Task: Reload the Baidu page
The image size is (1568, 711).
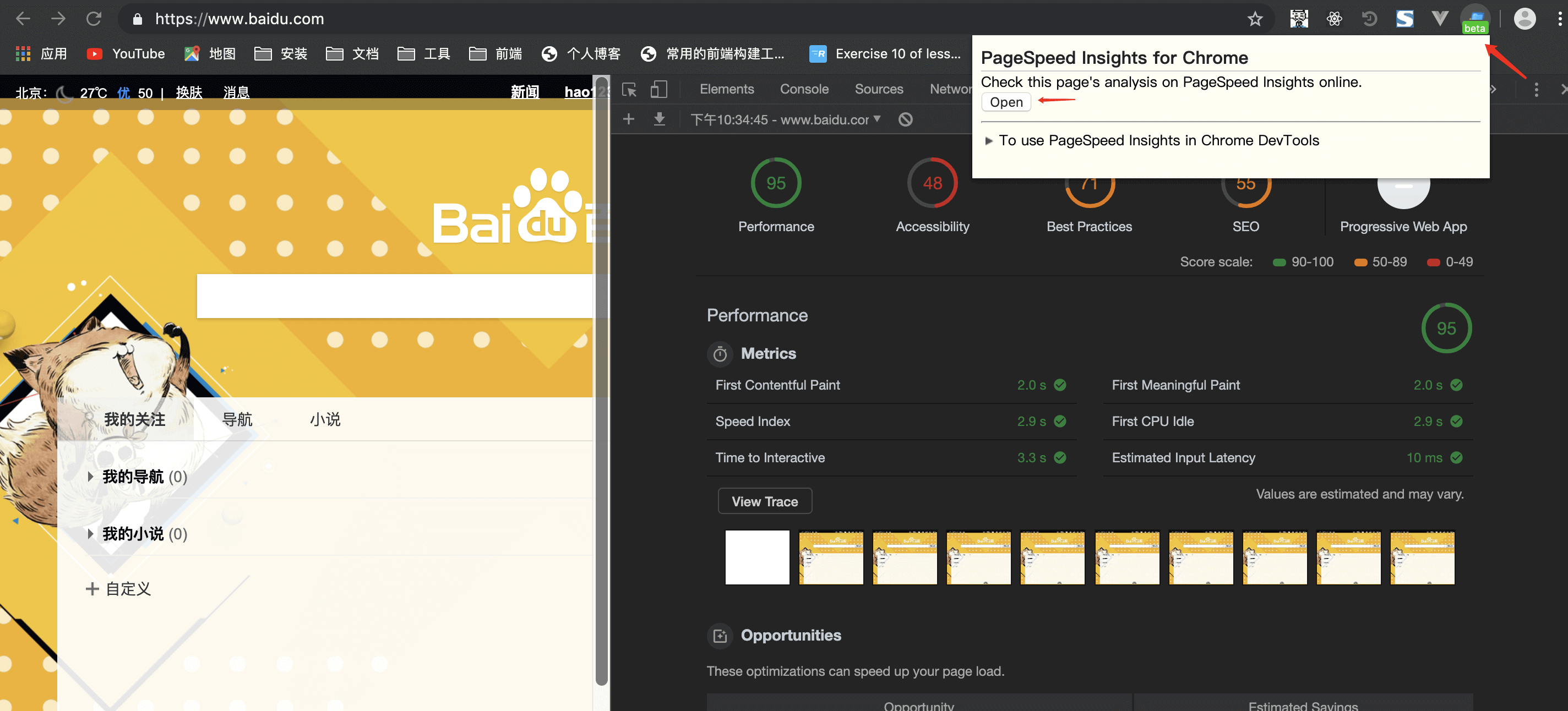Action: 94,19
